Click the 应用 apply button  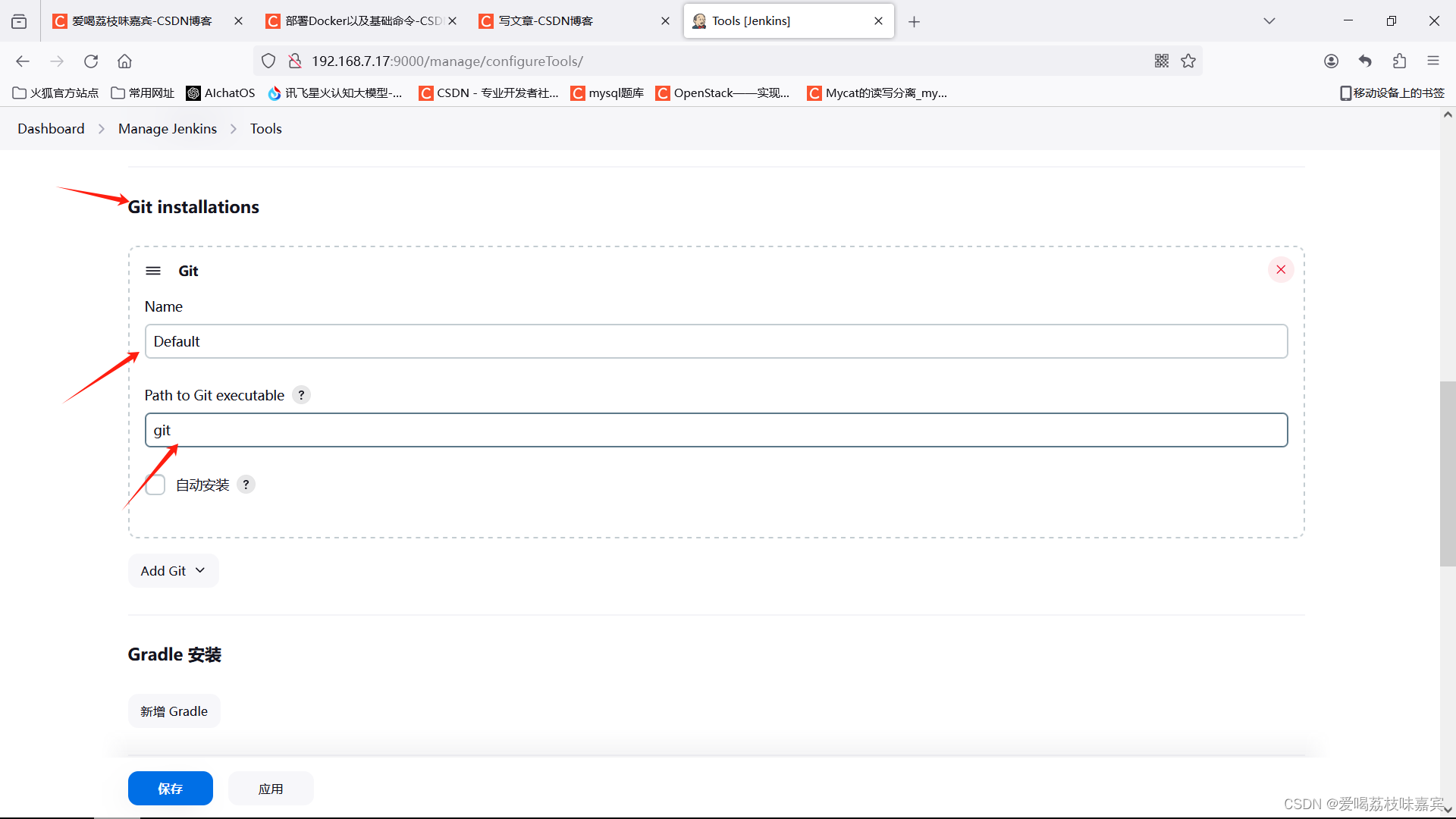pos(271,789)
